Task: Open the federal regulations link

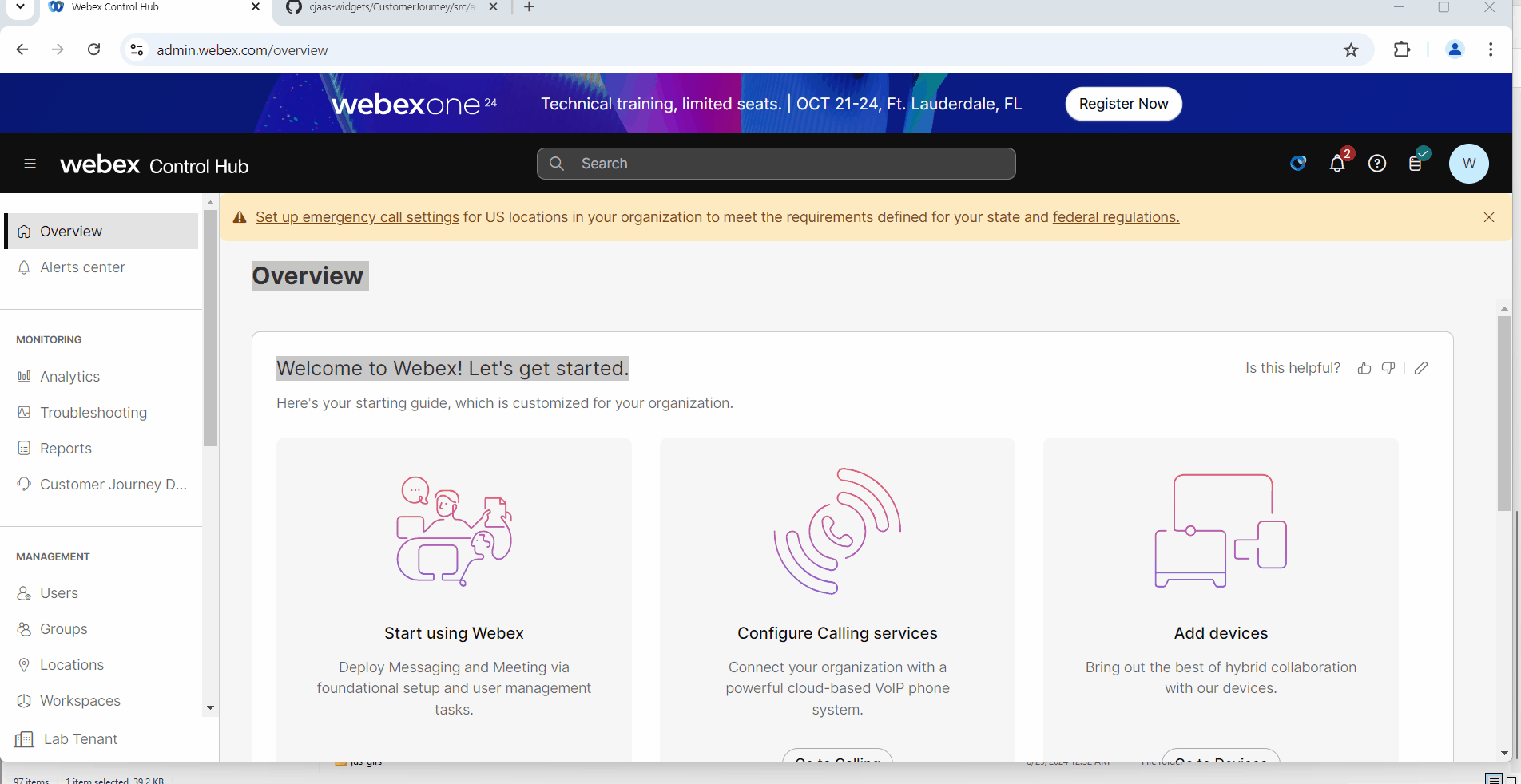Action: coord(1115,216)
